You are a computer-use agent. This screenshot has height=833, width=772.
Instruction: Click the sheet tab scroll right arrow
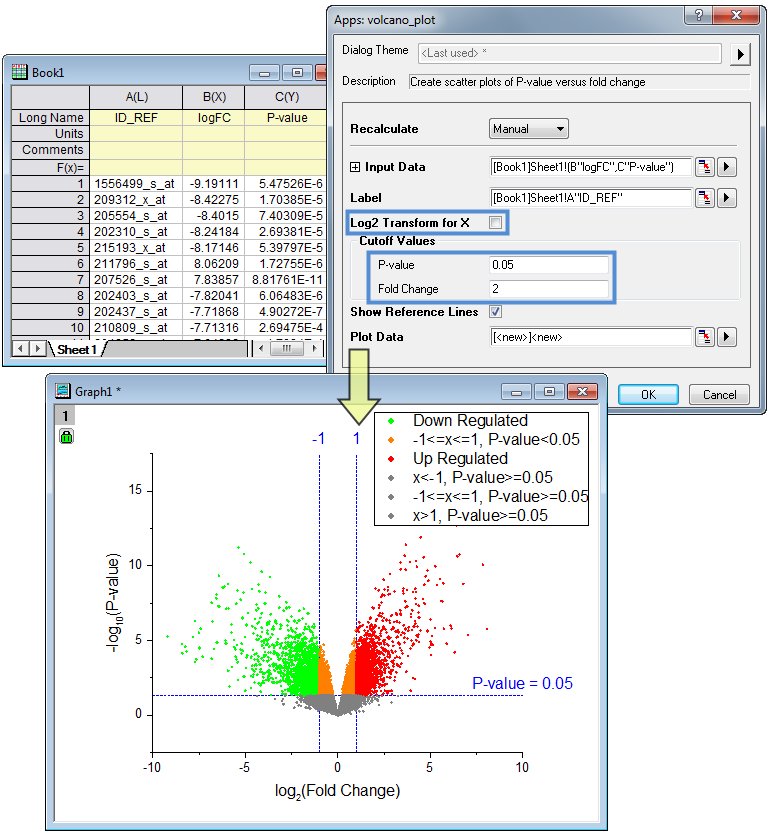tap(37, 349)
